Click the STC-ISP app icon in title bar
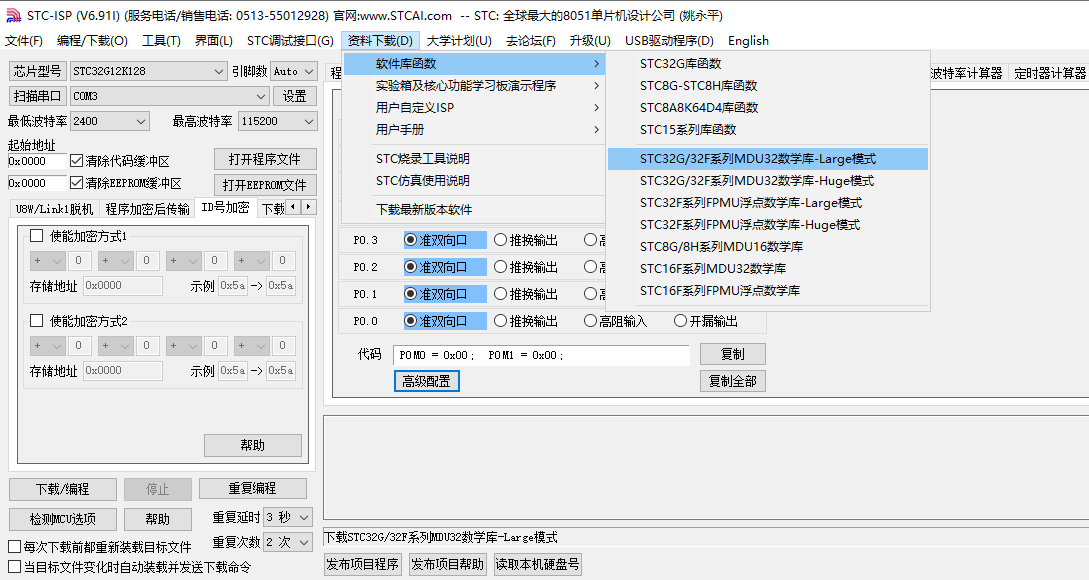This screenshot has width=1089, height=580. pyautogui.click(x=13, y=15)
